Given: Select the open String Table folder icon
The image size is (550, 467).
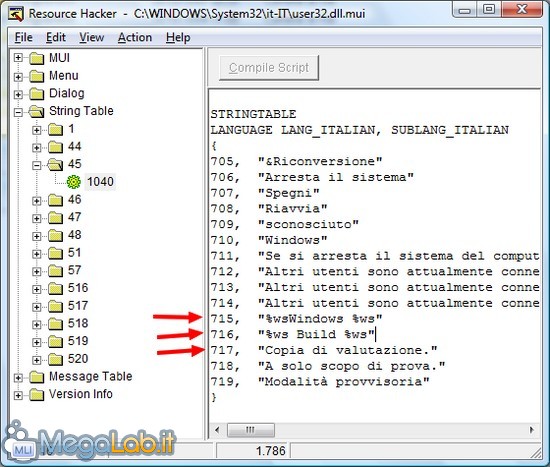Looking at the screenshot, I should 36,112.
